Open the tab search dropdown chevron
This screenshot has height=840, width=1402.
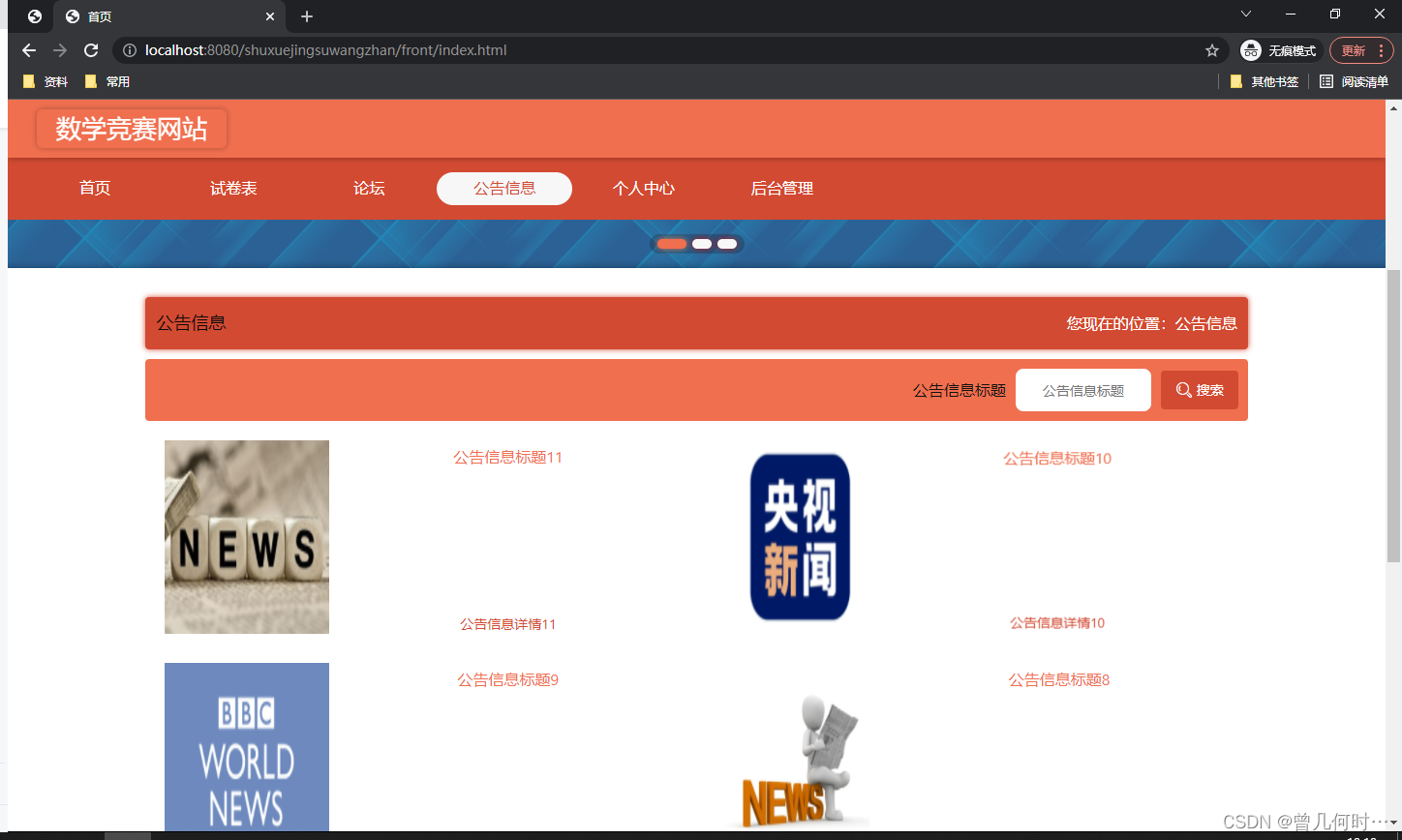pyautogui.click(x=1246, y=14)
